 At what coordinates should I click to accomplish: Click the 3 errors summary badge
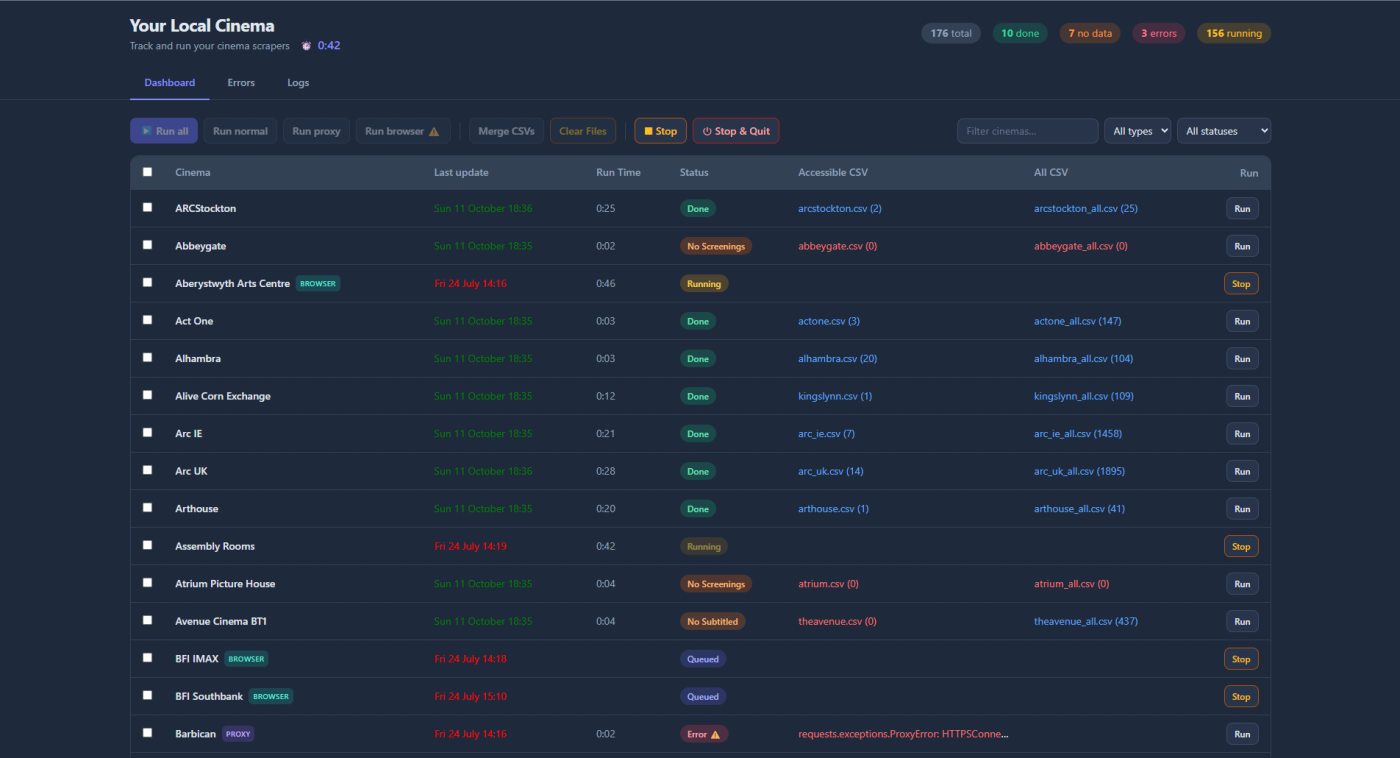coord(1158,33)
